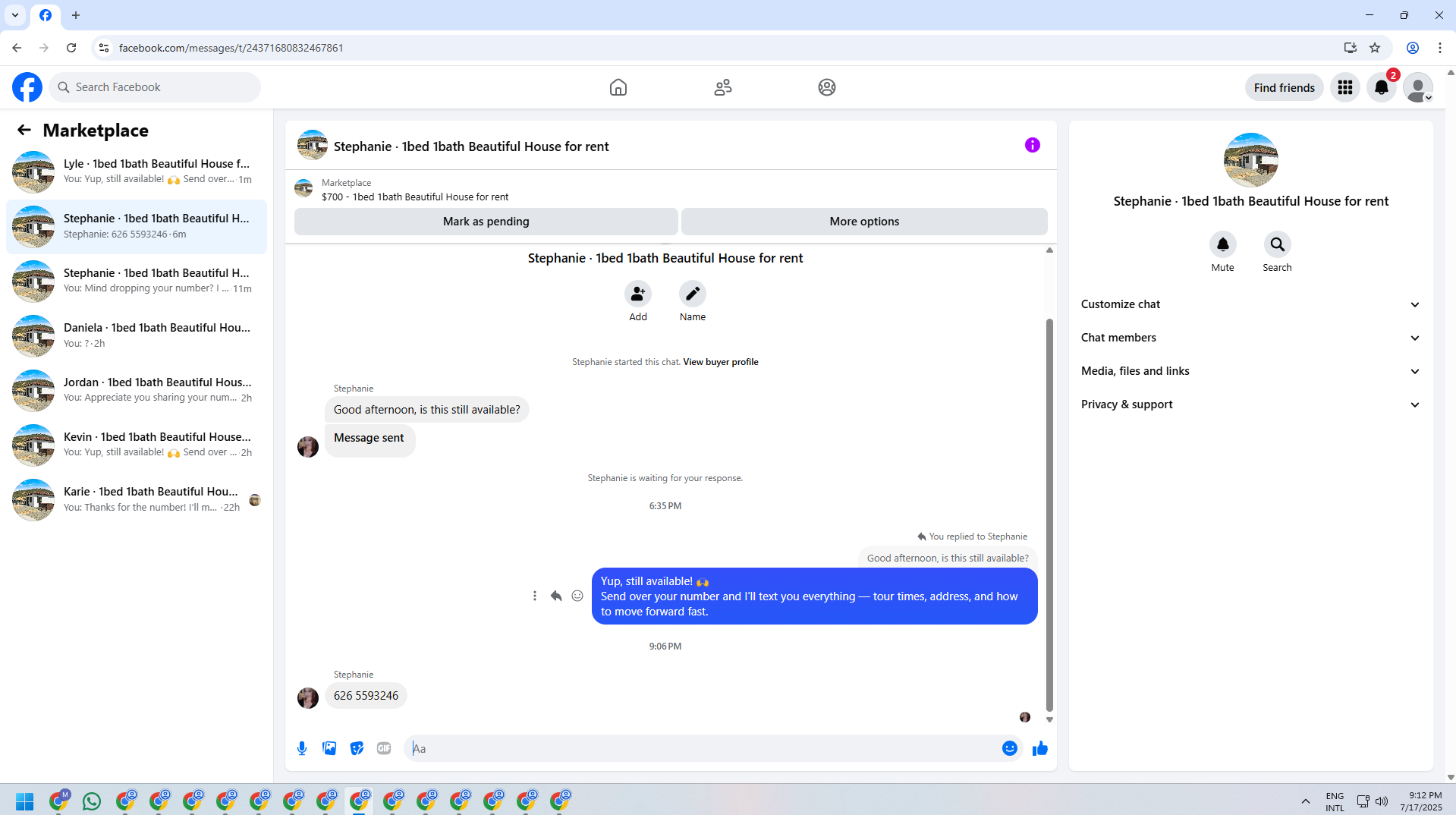Open the tab search dropdown arrow
This screenshot has width=1456, height=815.
pyautogui.click(x=15, y=15)
